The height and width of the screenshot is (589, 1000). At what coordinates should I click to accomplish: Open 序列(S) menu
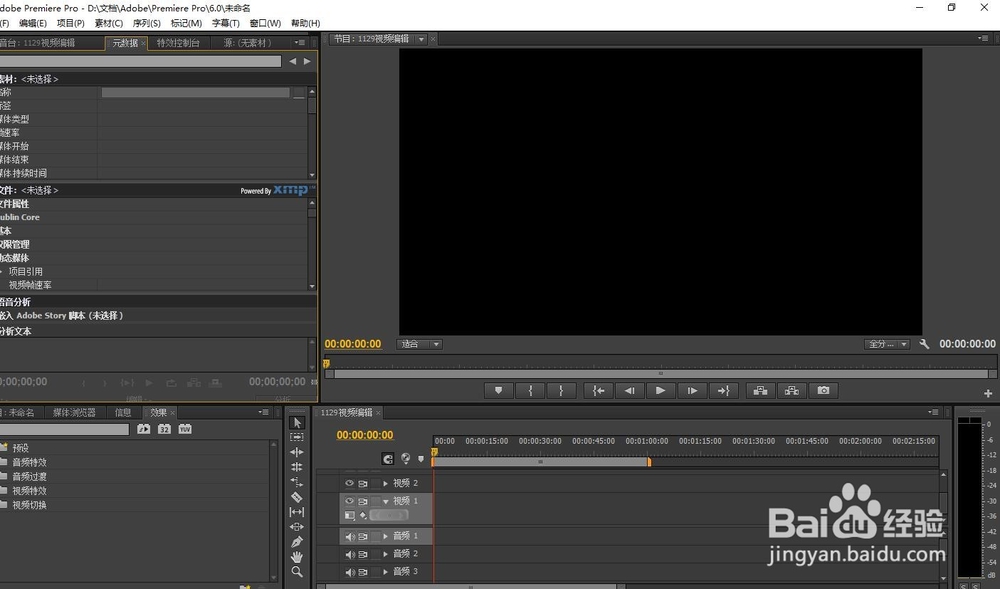click(146, 23)
